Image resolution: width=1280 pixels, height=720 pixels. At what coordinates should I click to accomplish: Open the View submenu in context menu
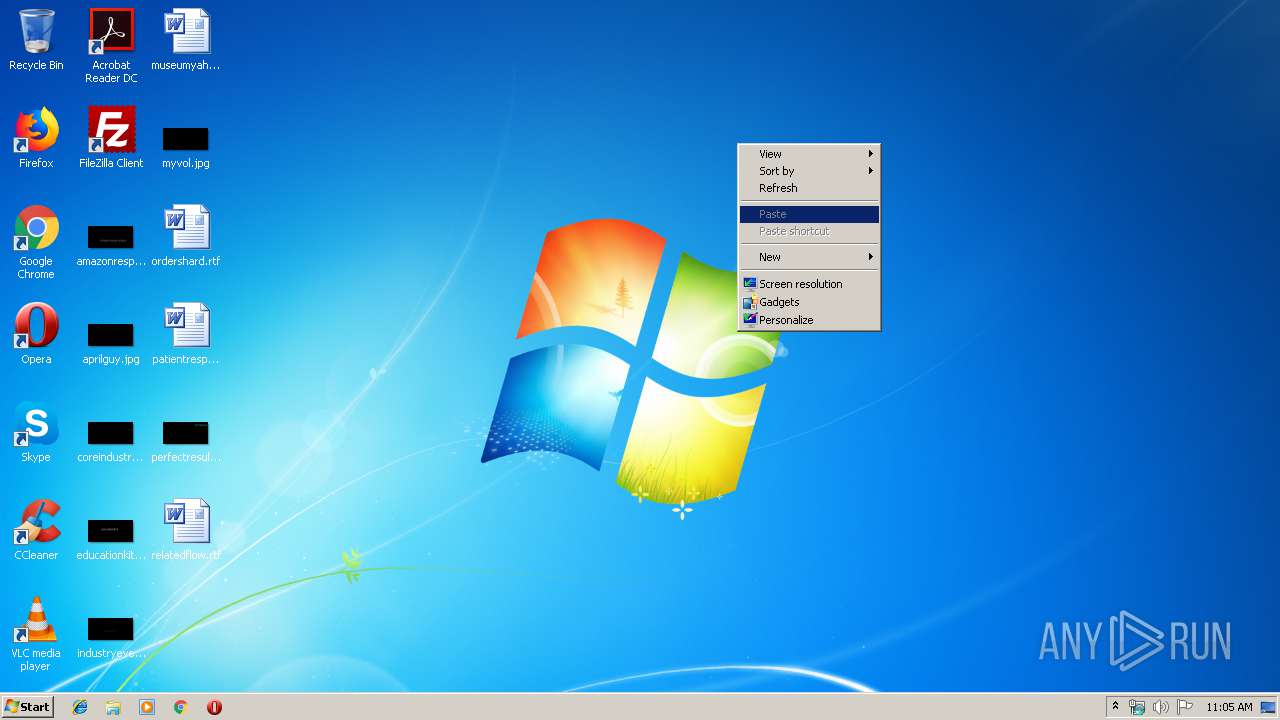point(809,154)
